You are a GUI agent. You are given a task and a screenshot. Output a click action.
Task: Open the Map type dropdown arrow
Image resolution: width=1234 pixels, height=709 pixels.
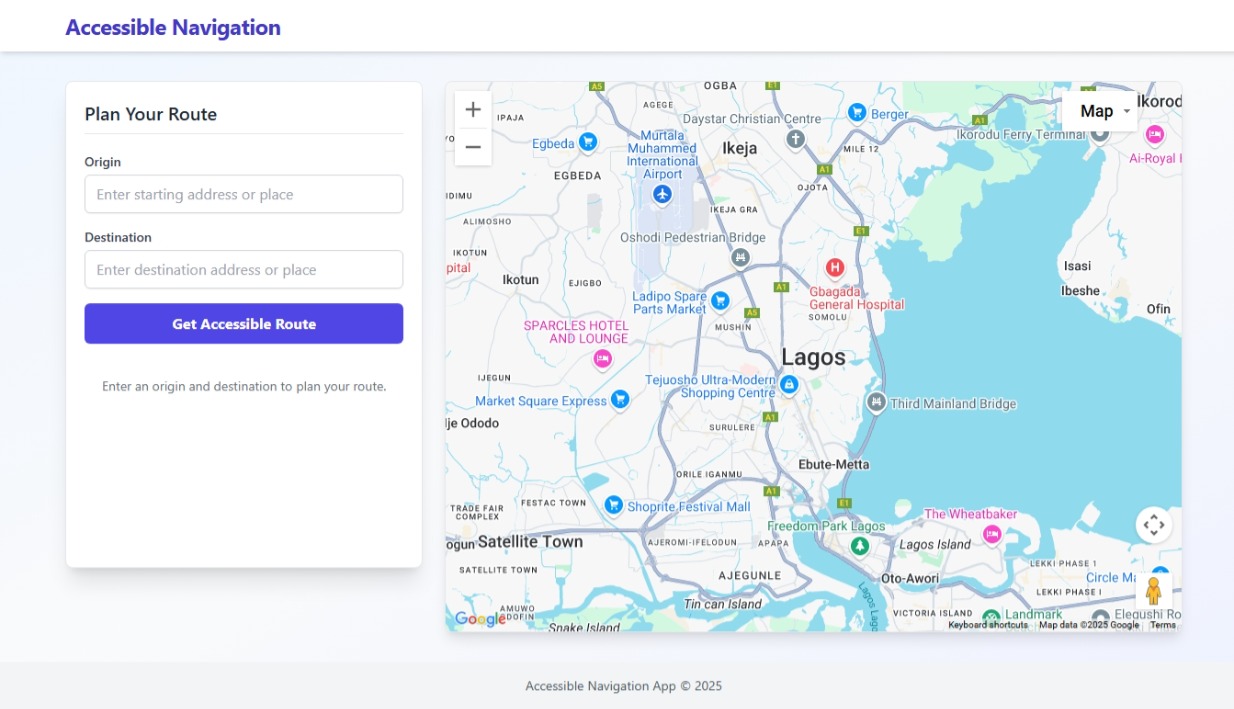coord(1126,111)
